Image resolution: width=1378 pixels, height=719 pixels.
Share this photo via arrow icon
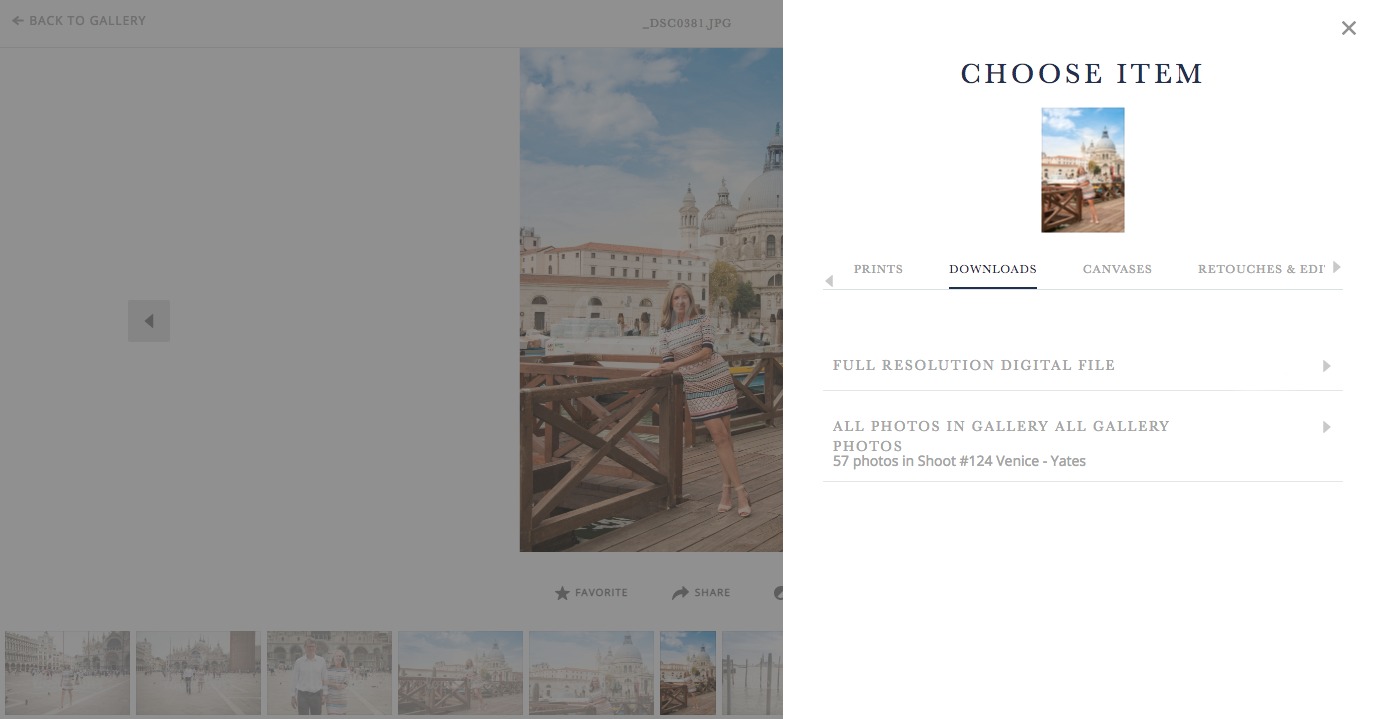(680, 593)
